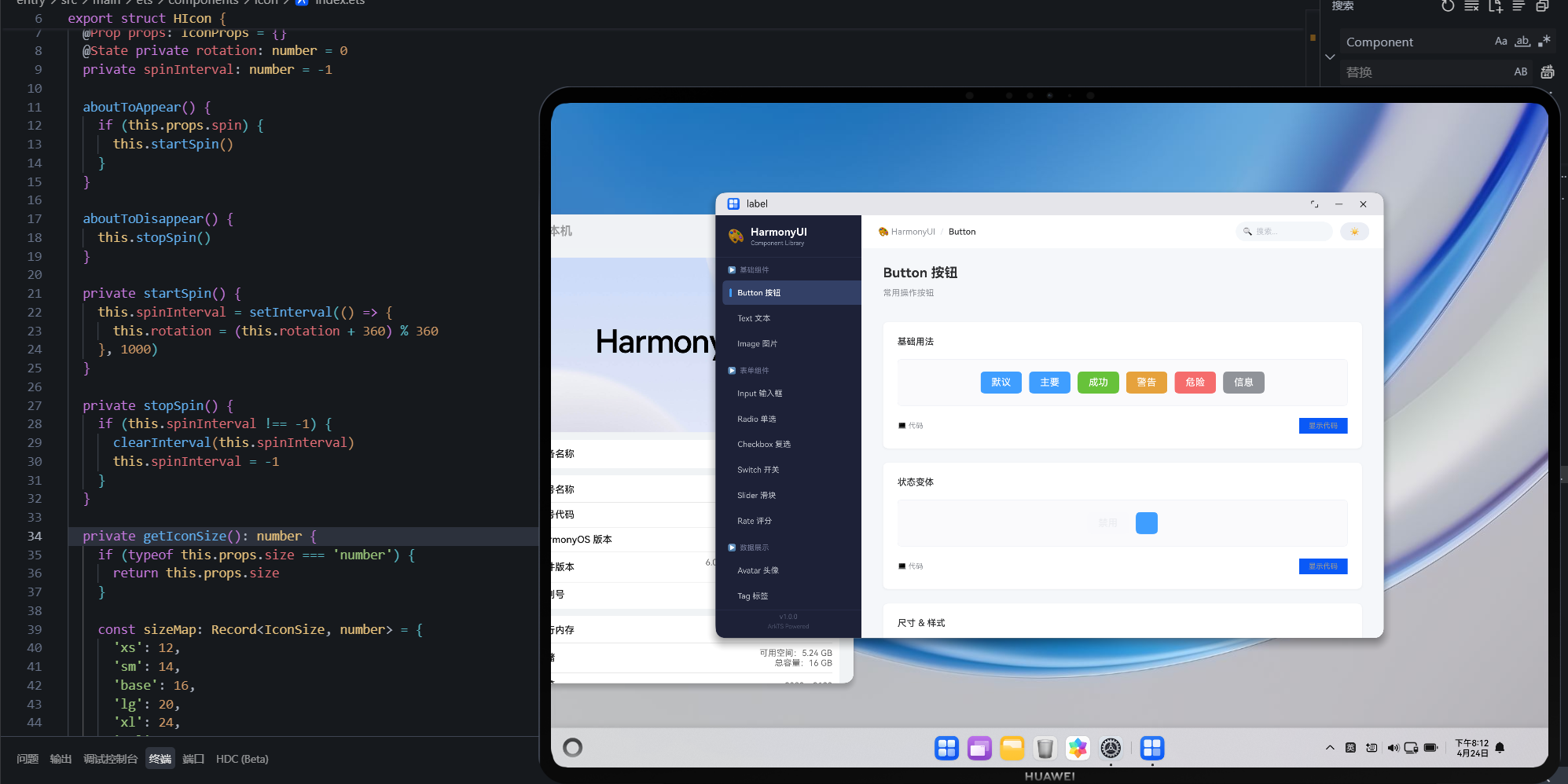Click the view-as-tree lines icon in the search panel
The image size is (1568, 784).
(1518, 5)
